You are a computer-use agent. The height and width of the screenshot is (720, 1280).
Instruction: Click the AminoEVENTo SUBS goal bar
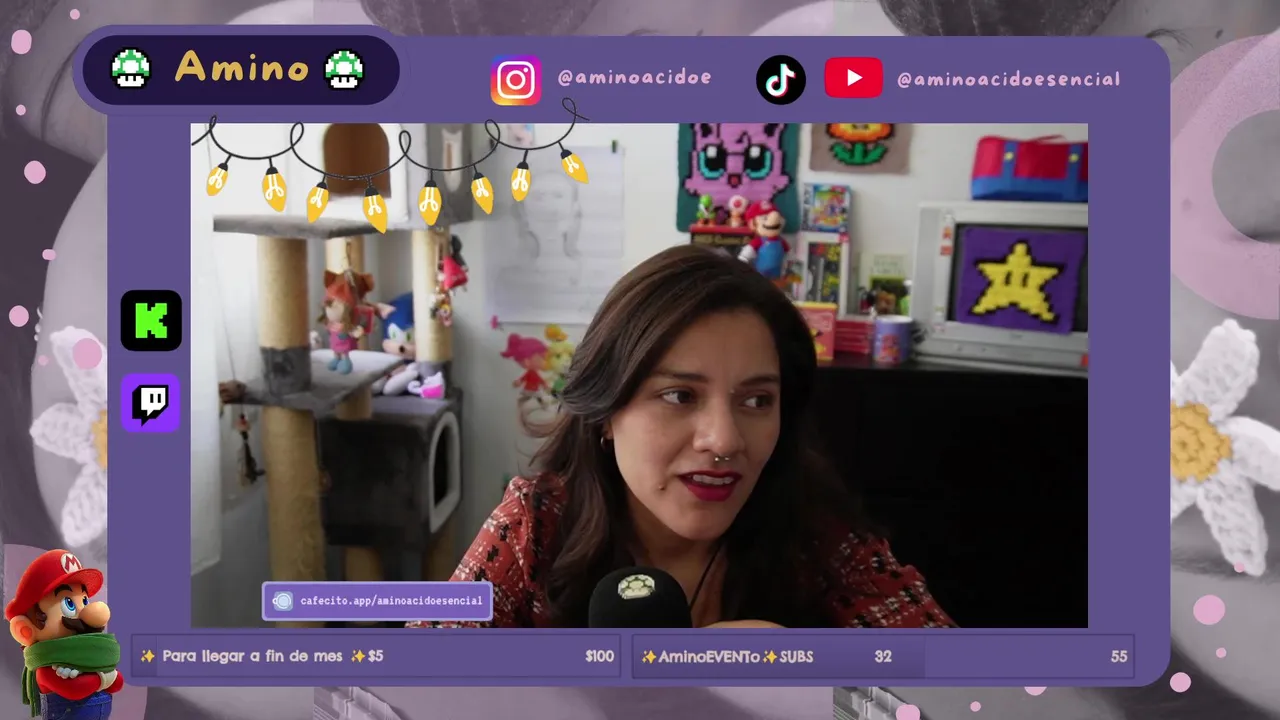883,656
